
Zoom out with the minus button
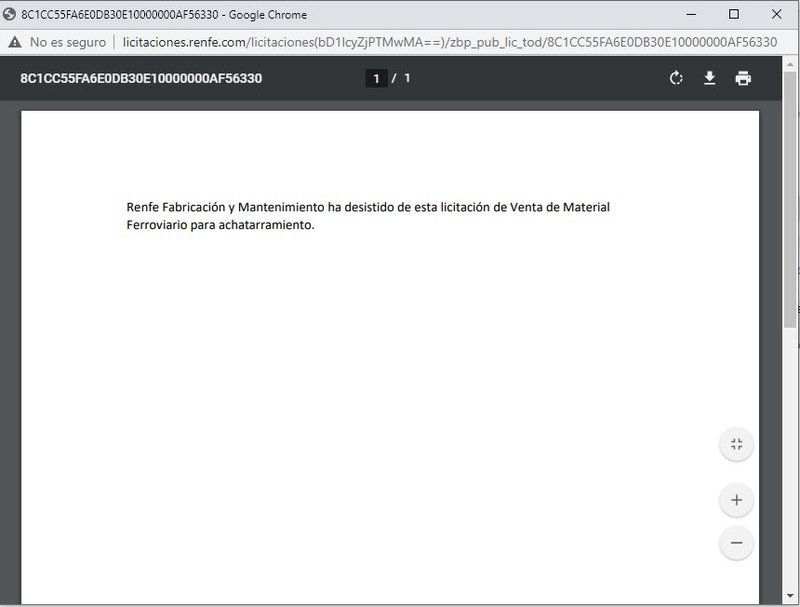(x=736, y=543)
